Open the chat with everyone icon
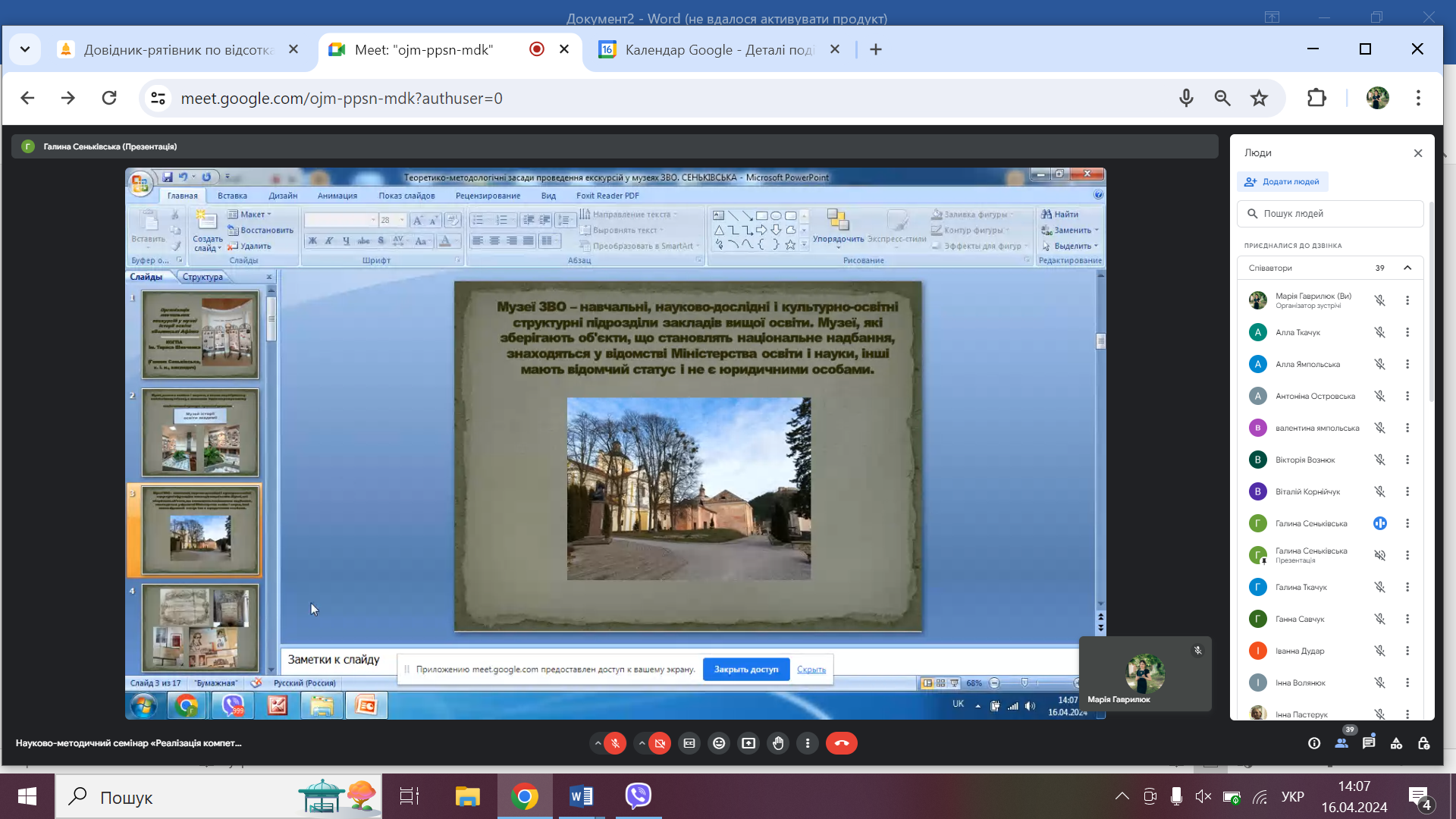This screenshot has width=1456, height=819. [x=1369, y=743]
